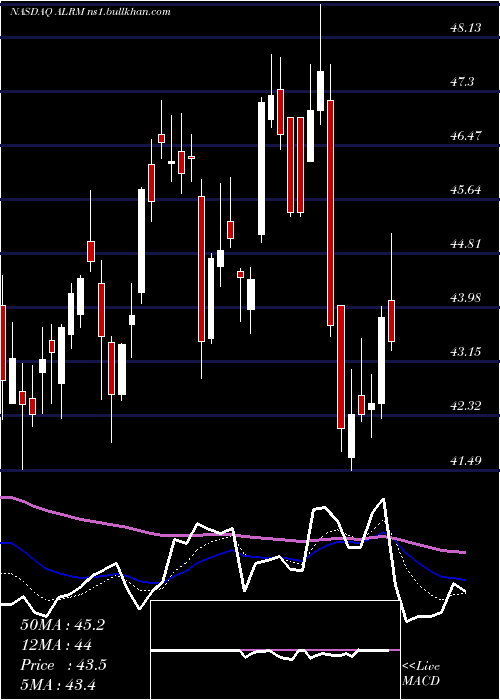Click the 46.47 price axis label
The image size is (500, 700).
coord(465,136)
